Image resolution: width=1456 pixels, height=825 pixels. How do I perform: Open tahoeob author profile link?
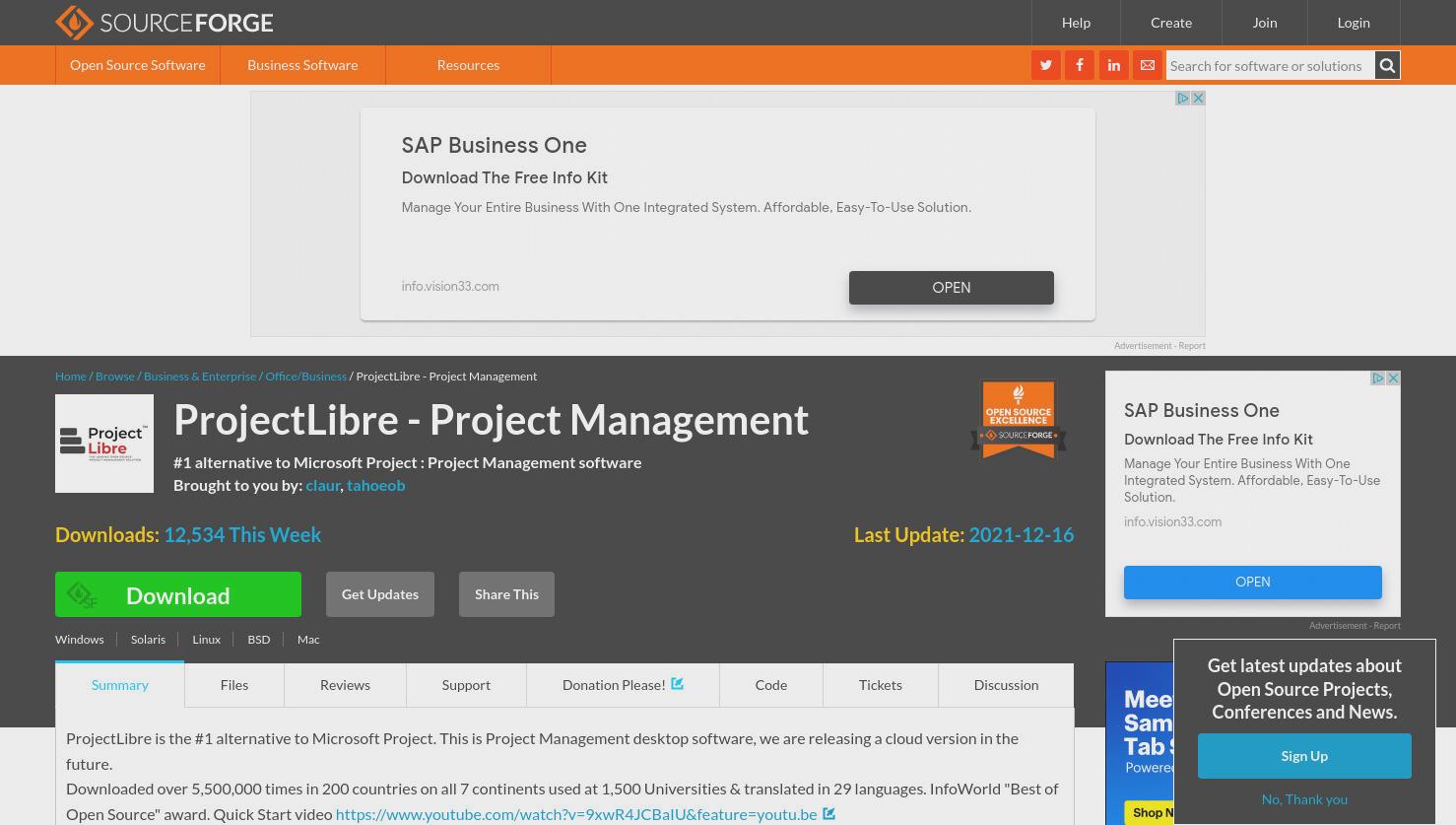click(376, 485)
